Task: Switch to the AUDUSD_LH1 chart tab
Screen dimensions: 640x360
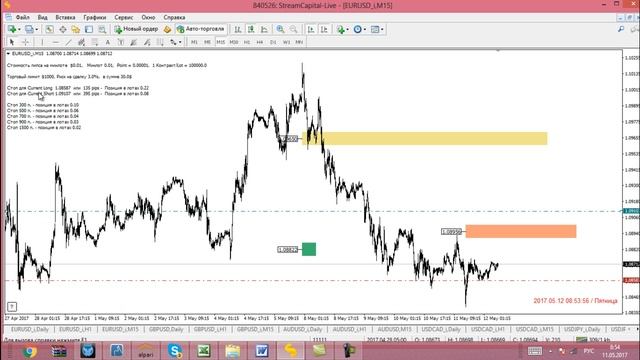Action: point(349,329)
